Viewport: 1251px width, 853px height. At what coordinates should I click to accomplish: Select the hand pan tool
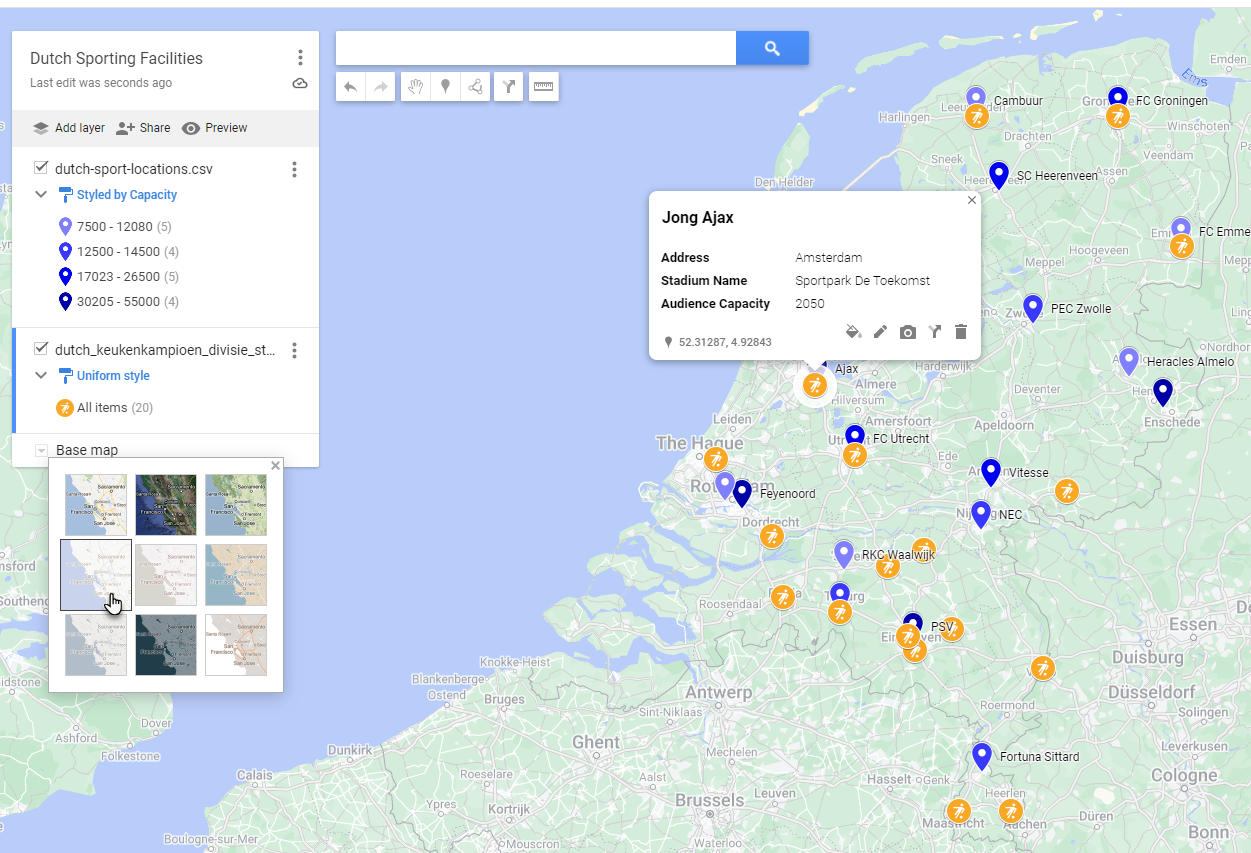click(416, 87)
